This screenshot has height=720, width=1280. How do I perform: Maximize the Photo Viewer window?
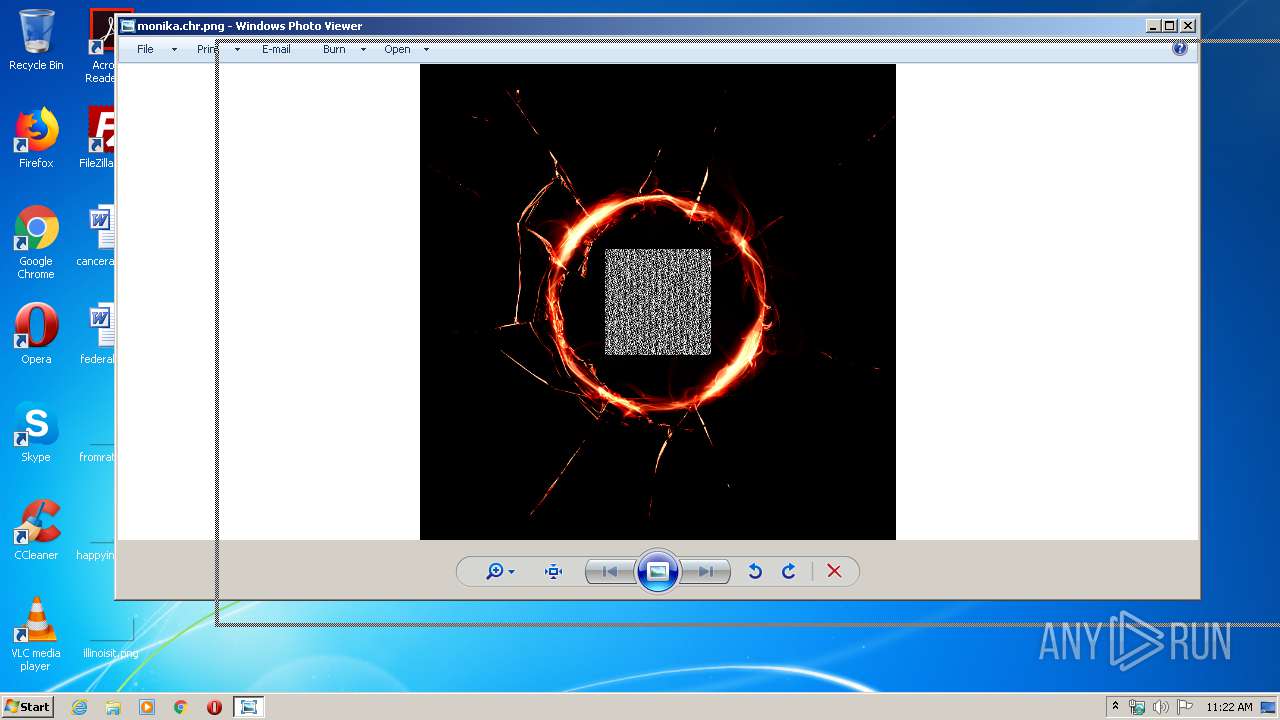click(1169, 26)
